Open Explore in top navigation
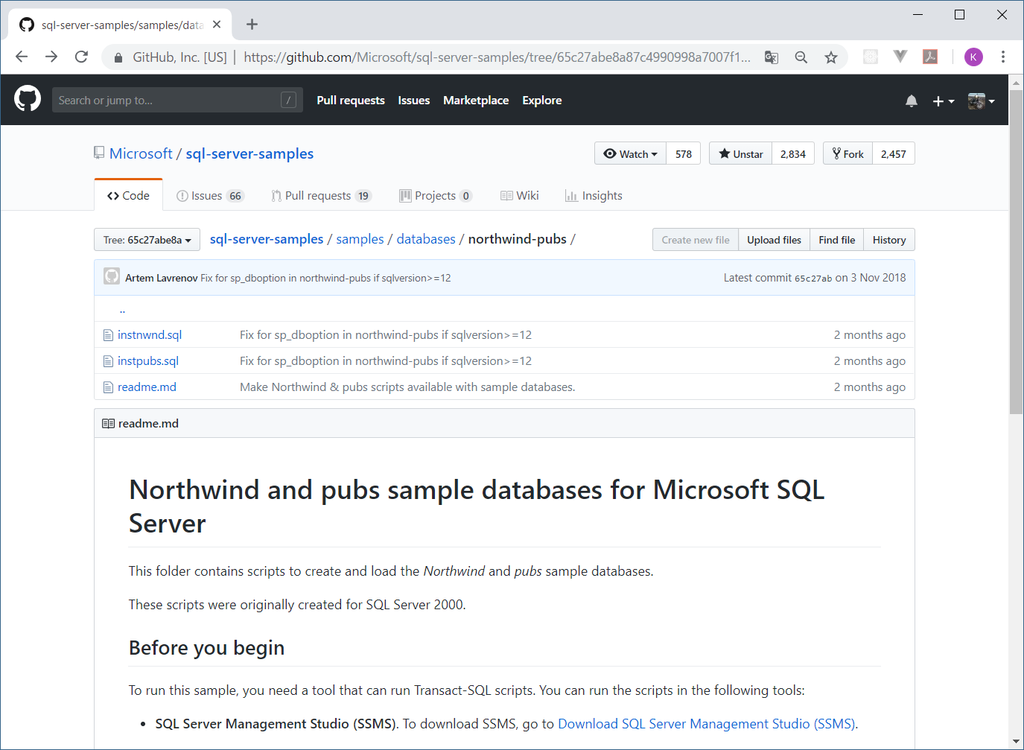This screenshot has width=1024, height=750. click(542, 100)
